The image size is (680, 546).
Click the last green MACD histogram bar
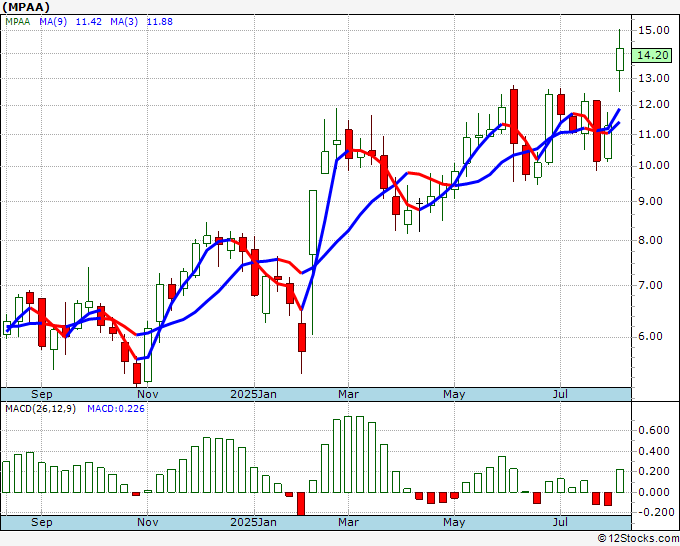620,481
